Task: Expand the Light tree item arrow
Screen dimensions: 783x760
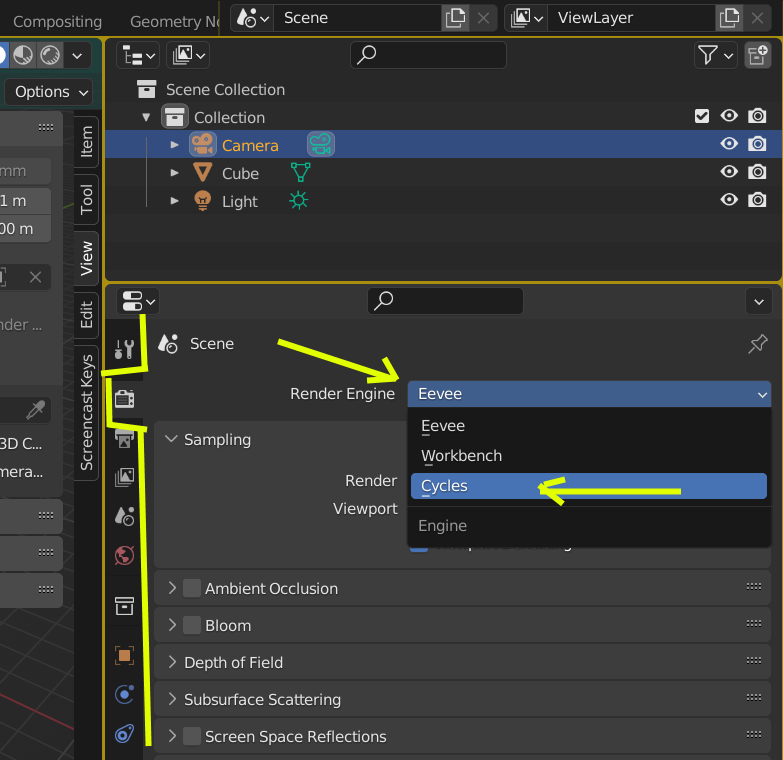Action: click(174, 201)
